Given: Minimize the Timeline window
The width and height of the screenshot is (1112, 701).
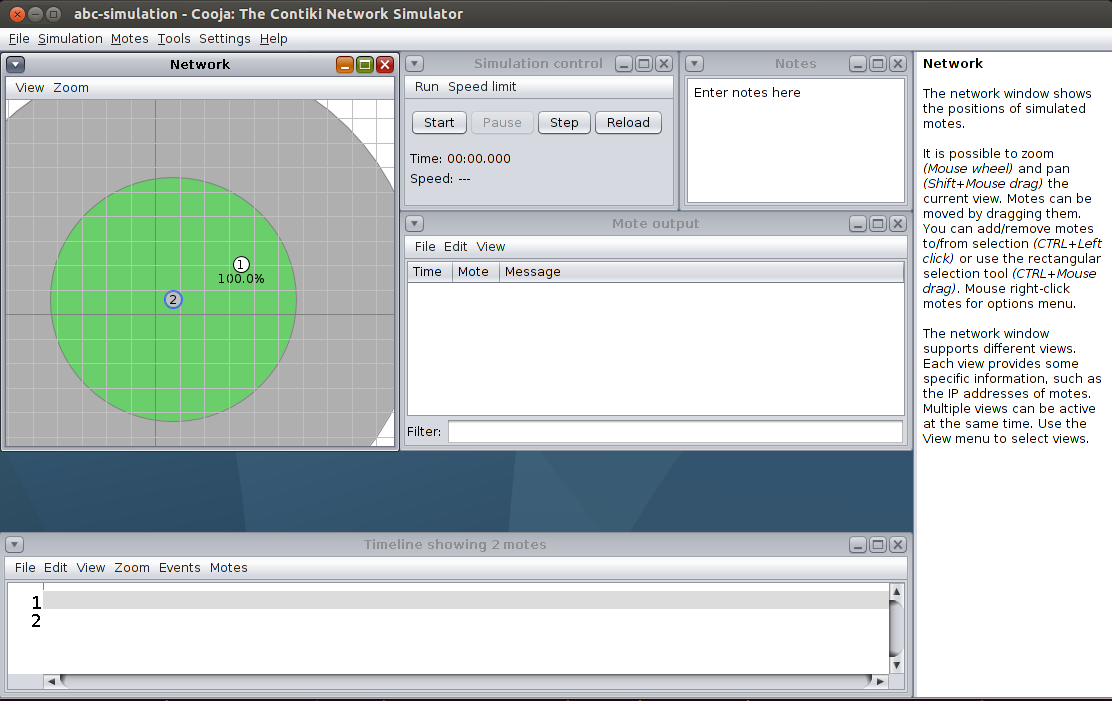Looking at the screenshot, I should pyautogui.click(x=858, y=545).
